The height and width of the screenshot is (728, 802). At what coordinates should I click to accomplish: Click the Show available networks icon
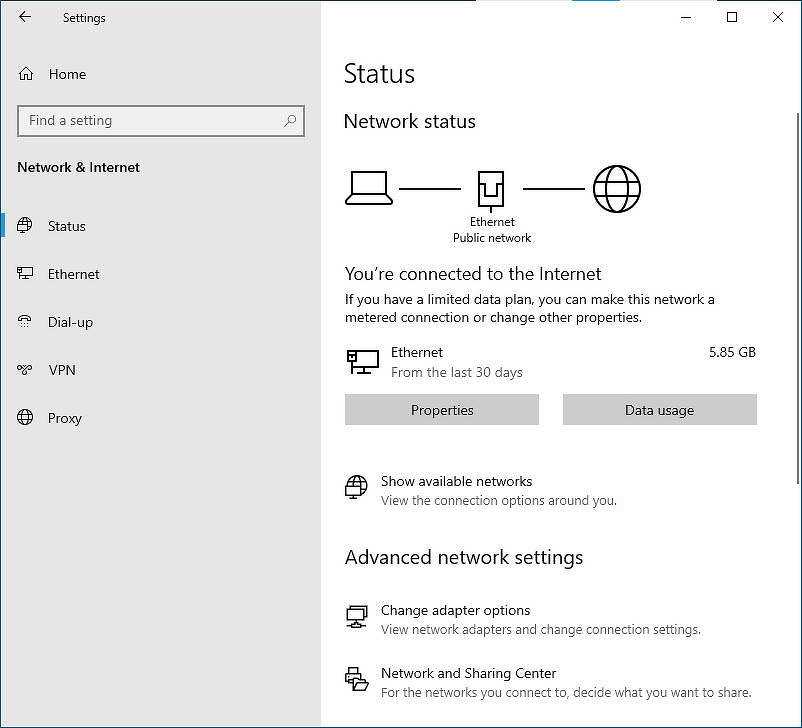pyautogui.click(x=356, y=487)
